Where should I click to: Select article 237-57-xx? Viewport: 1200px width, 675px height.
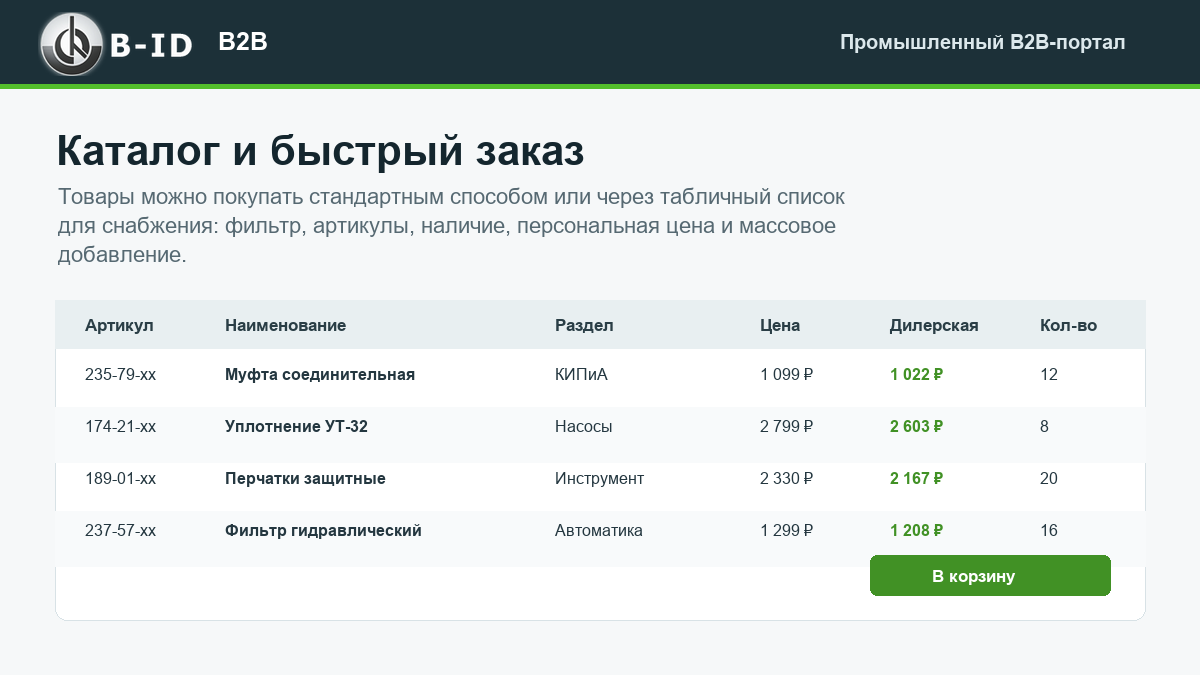[120, 531]
